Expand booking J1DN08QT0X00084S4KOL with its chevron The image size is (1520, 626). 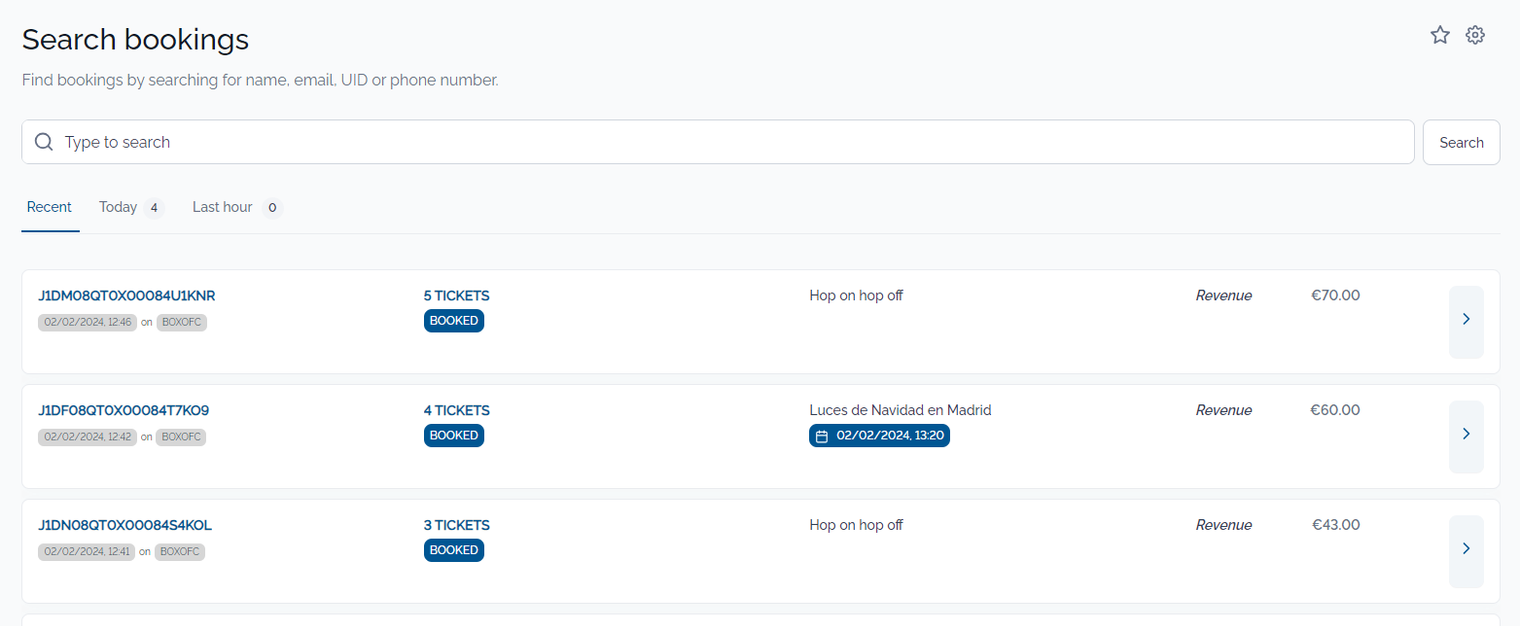(1466, 551)
